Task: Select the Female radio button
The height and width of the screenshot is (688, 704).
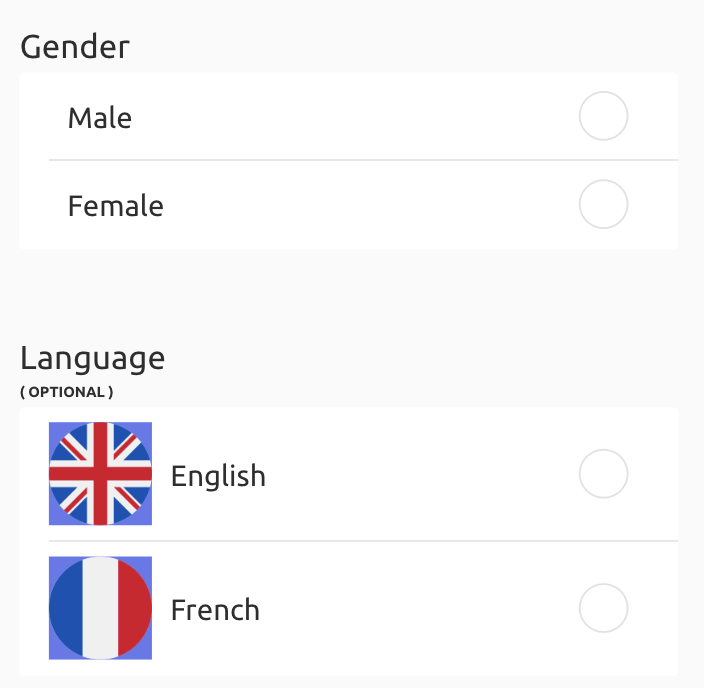Action: tap(603, 205)
